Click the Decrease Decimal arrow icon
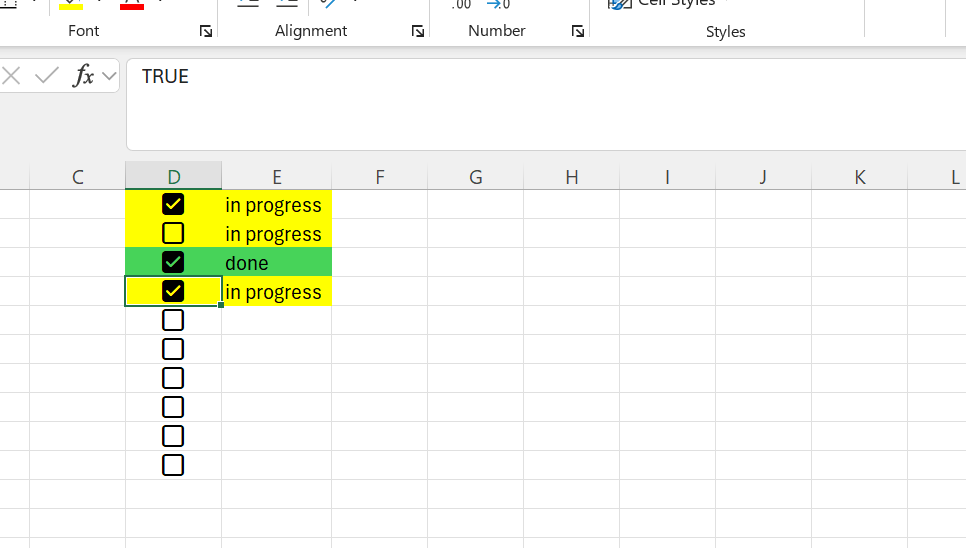The width and height of the screenshot is (966, 548). 498,5
